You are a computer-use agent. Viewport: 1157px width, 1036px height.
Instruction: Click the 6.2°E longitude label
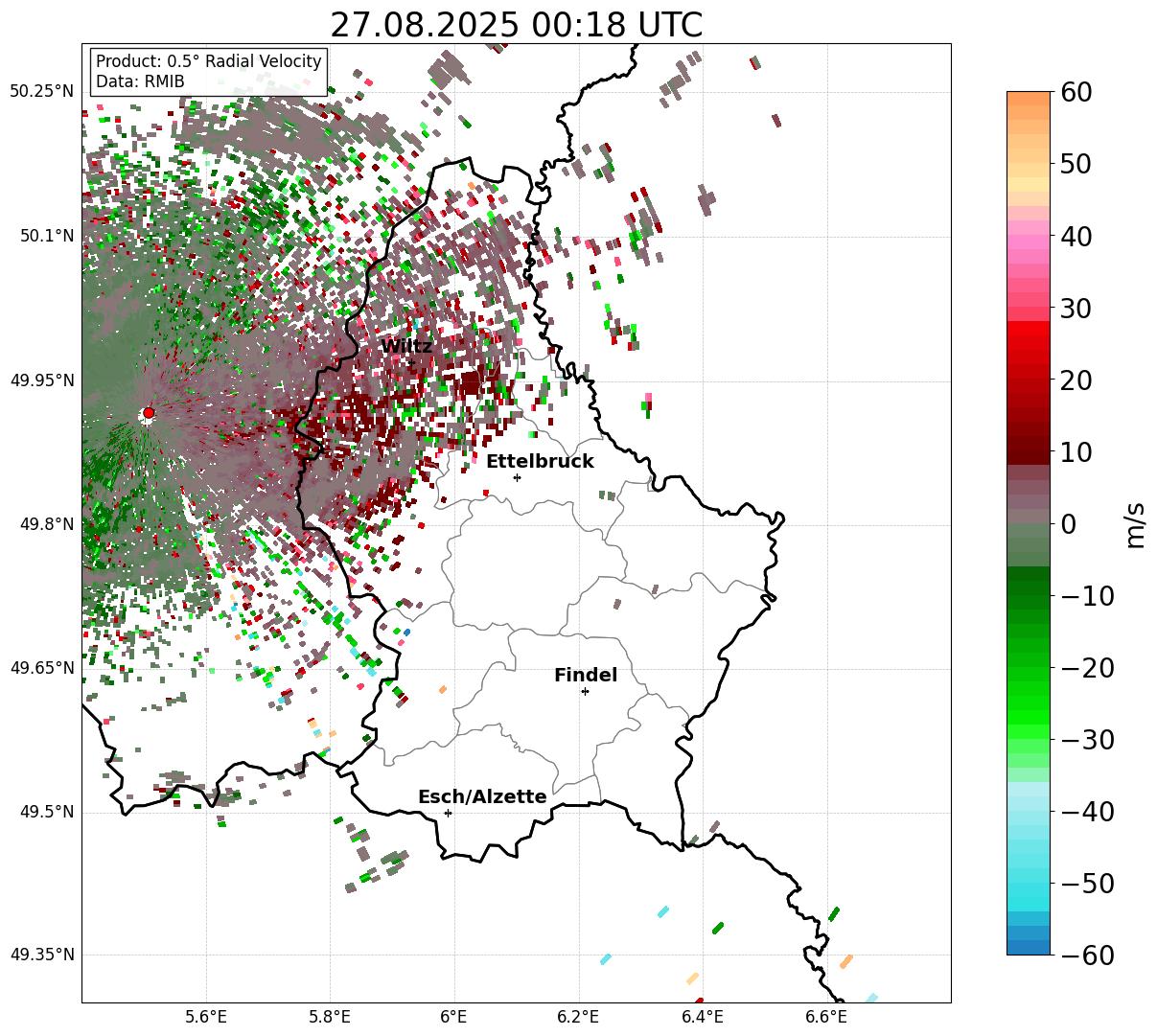[x=579, y=1017]
